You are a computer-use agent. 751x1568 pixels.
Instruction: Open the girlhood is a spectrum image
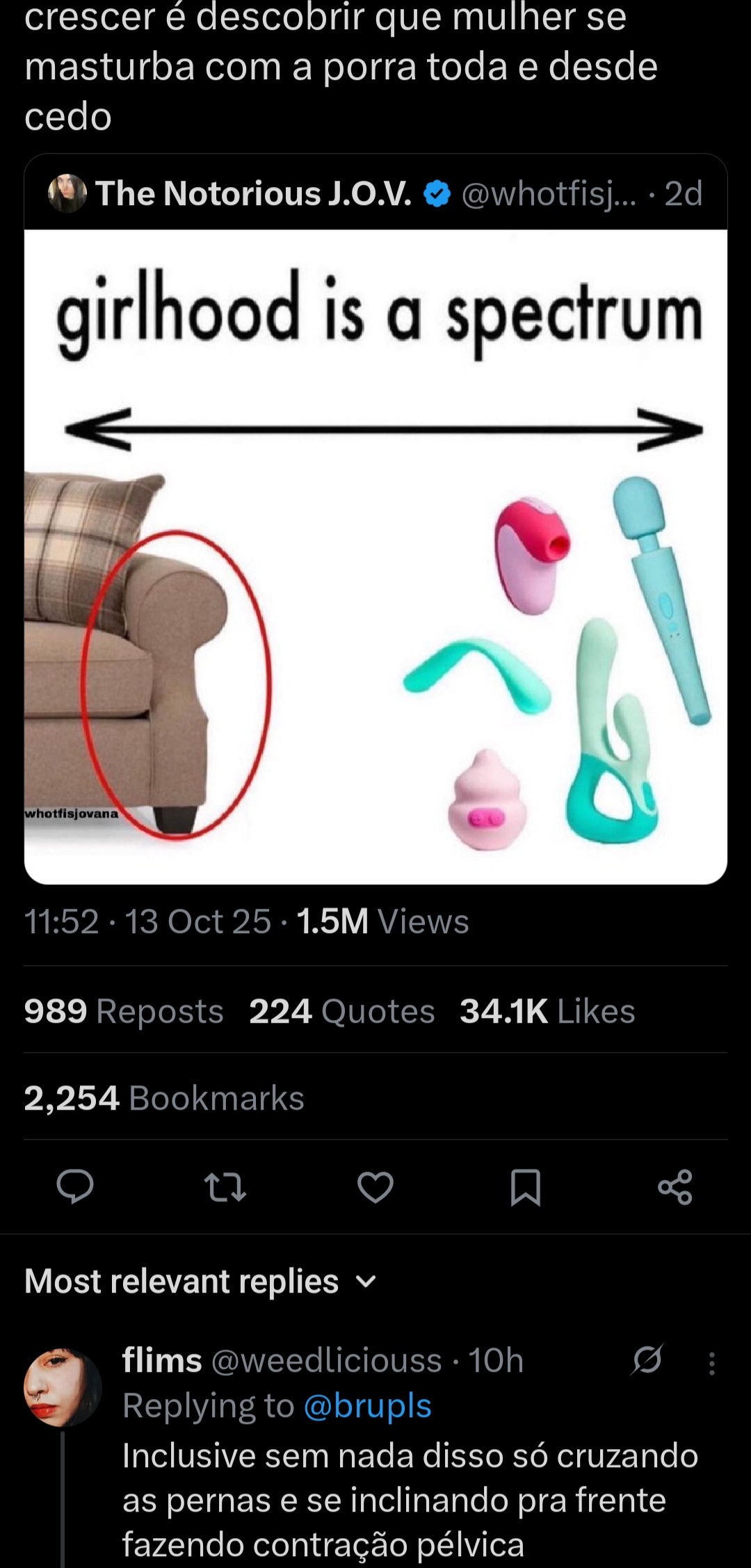pos(375,556)
